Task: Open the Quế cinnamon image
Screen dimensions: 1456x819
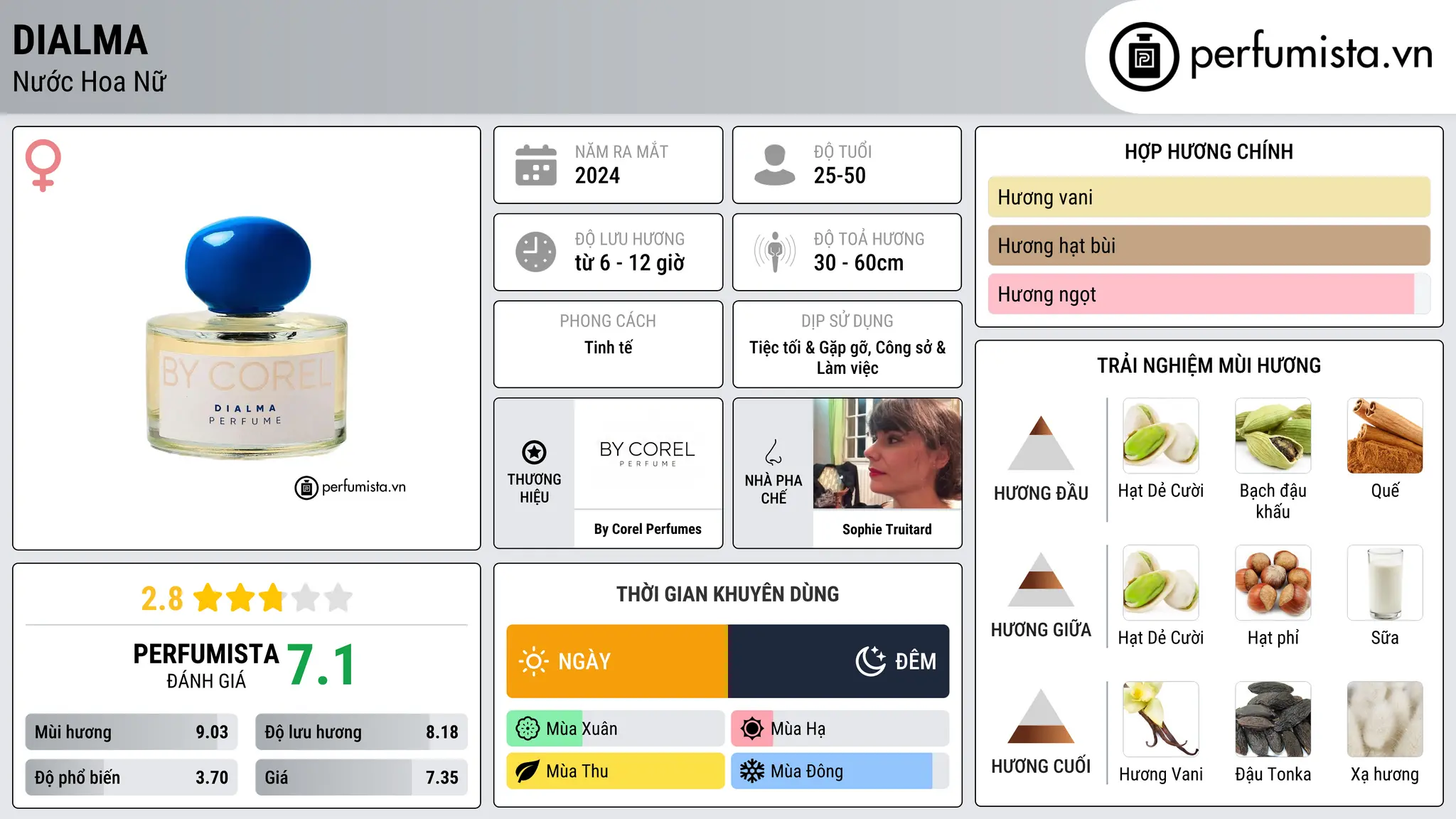Action: 1385,435
